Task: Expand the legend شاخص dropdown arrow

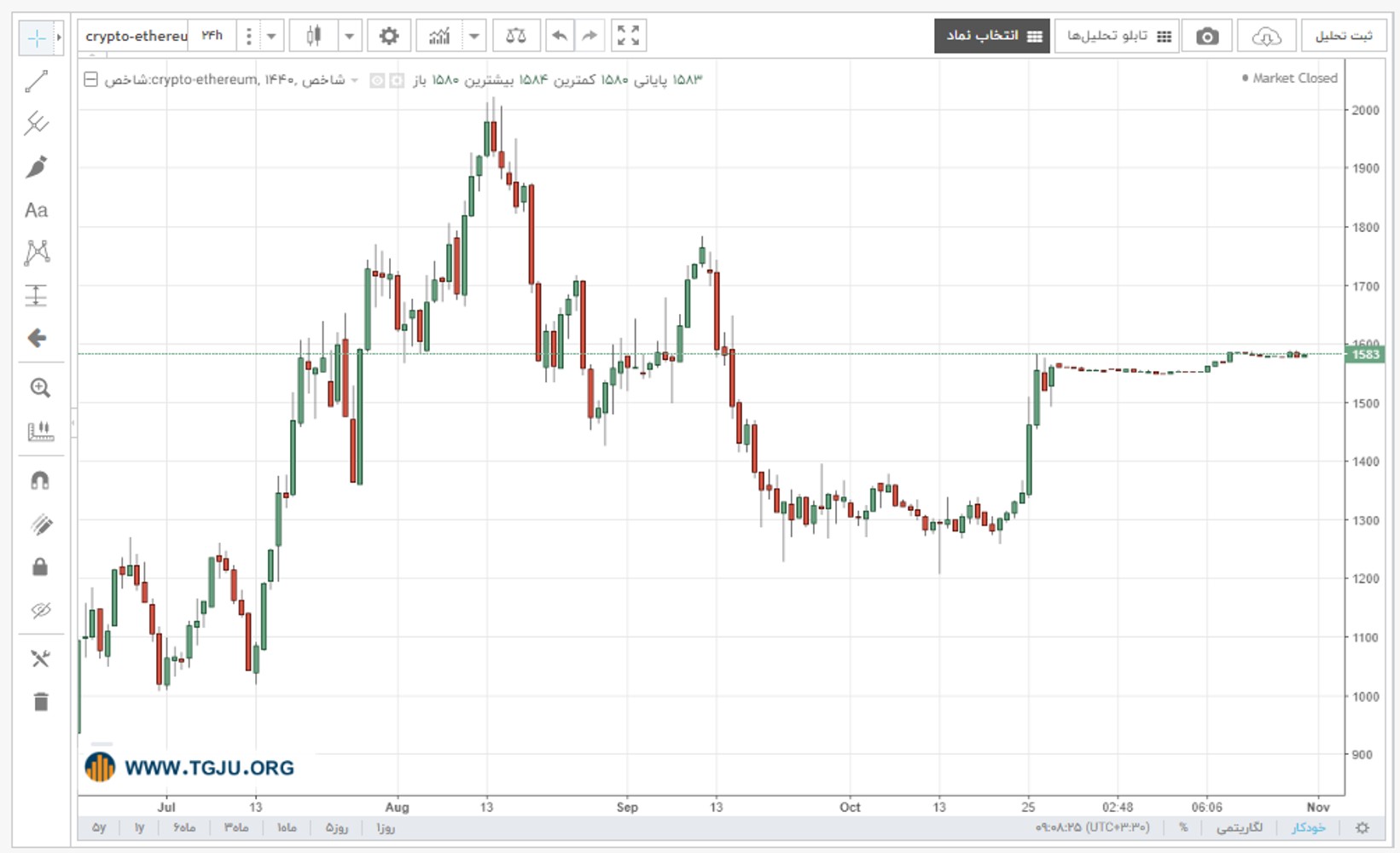Action: click(x=355, y=80)
